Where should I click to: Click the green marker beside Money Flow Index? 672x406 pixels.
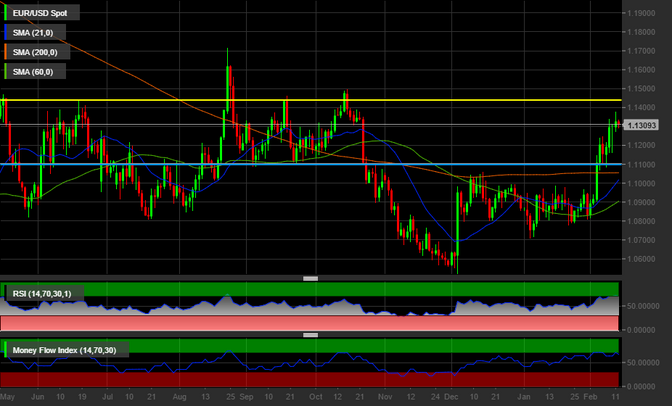point(5,351)
